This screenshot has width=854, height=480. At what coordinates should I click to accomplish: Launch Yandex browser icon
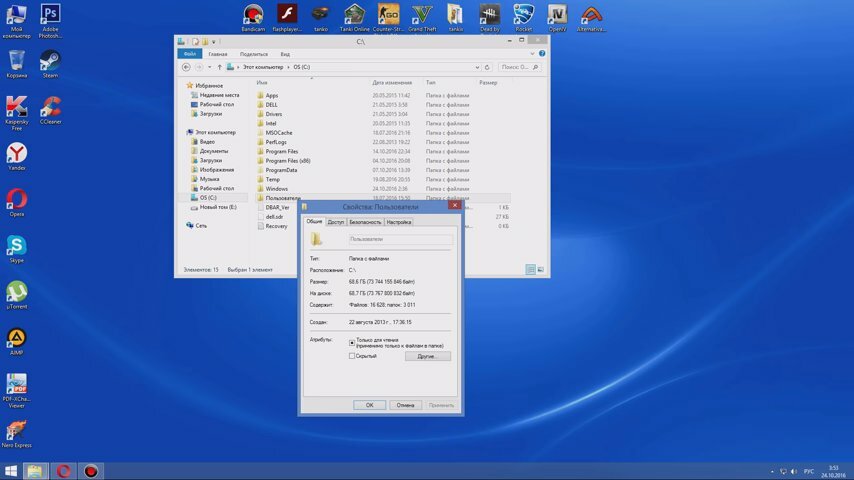[x=16, y=156]
